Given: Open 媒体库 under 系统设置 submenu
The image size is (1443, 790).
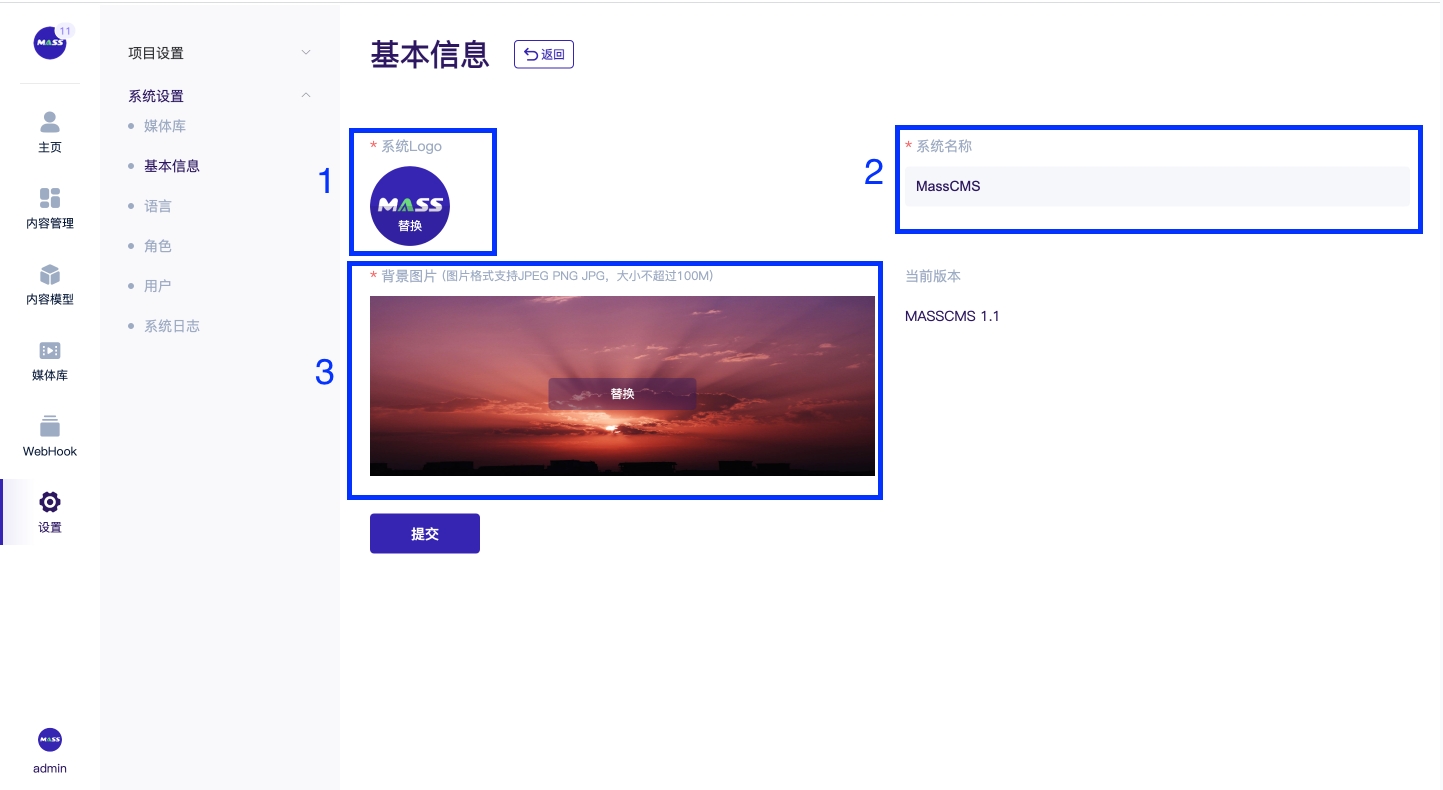Looking at the screenshot, I should pos(165,126).
